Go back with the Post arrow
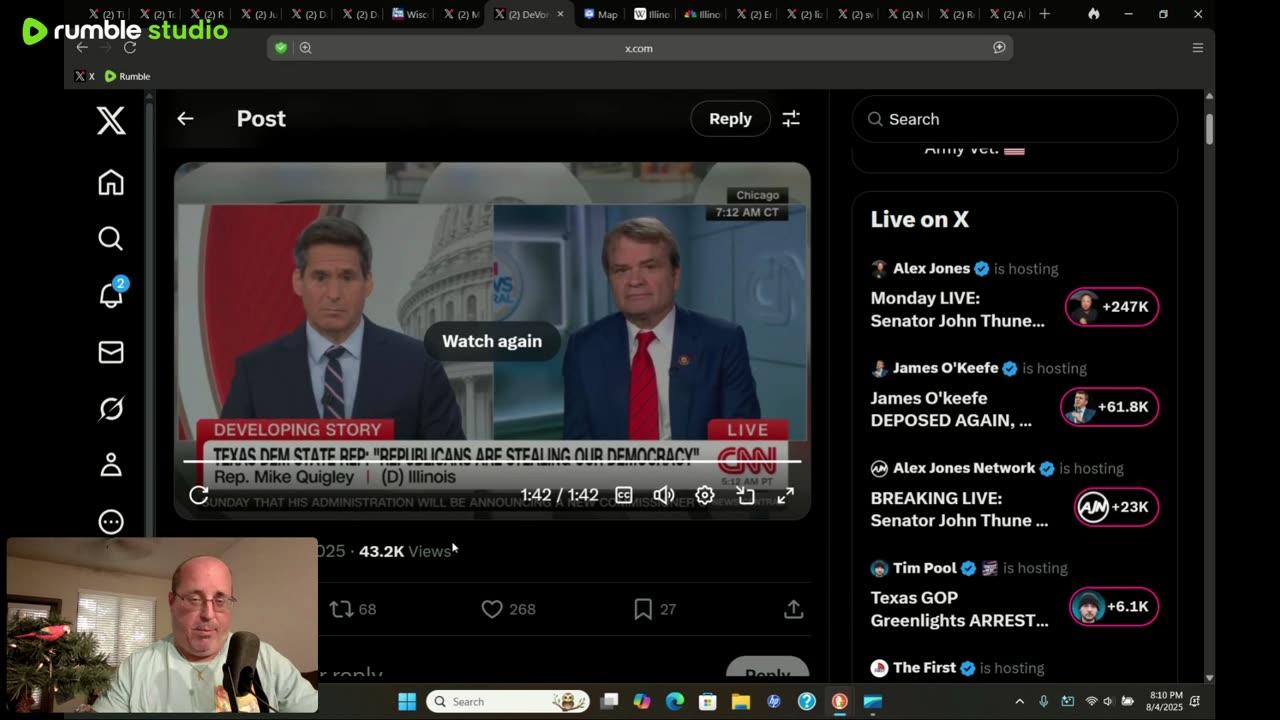The width and height of the screenshot is (1280, 720). pos(185,118)
